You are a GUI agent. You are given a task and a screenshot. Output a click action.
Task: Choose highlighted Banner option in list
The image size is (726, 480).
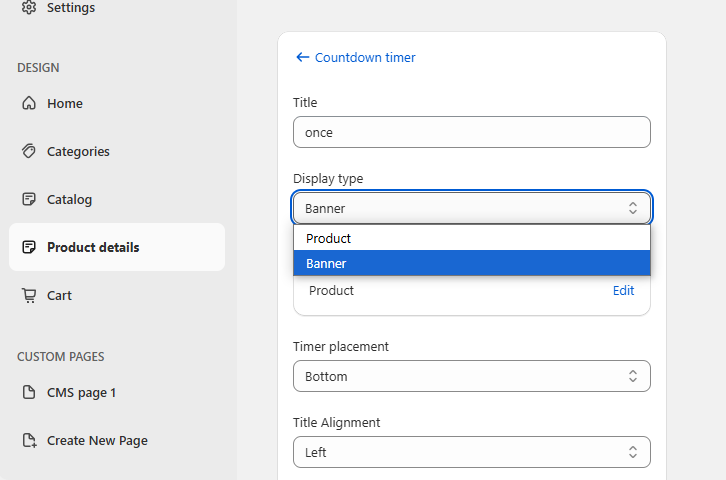(472, 263)
